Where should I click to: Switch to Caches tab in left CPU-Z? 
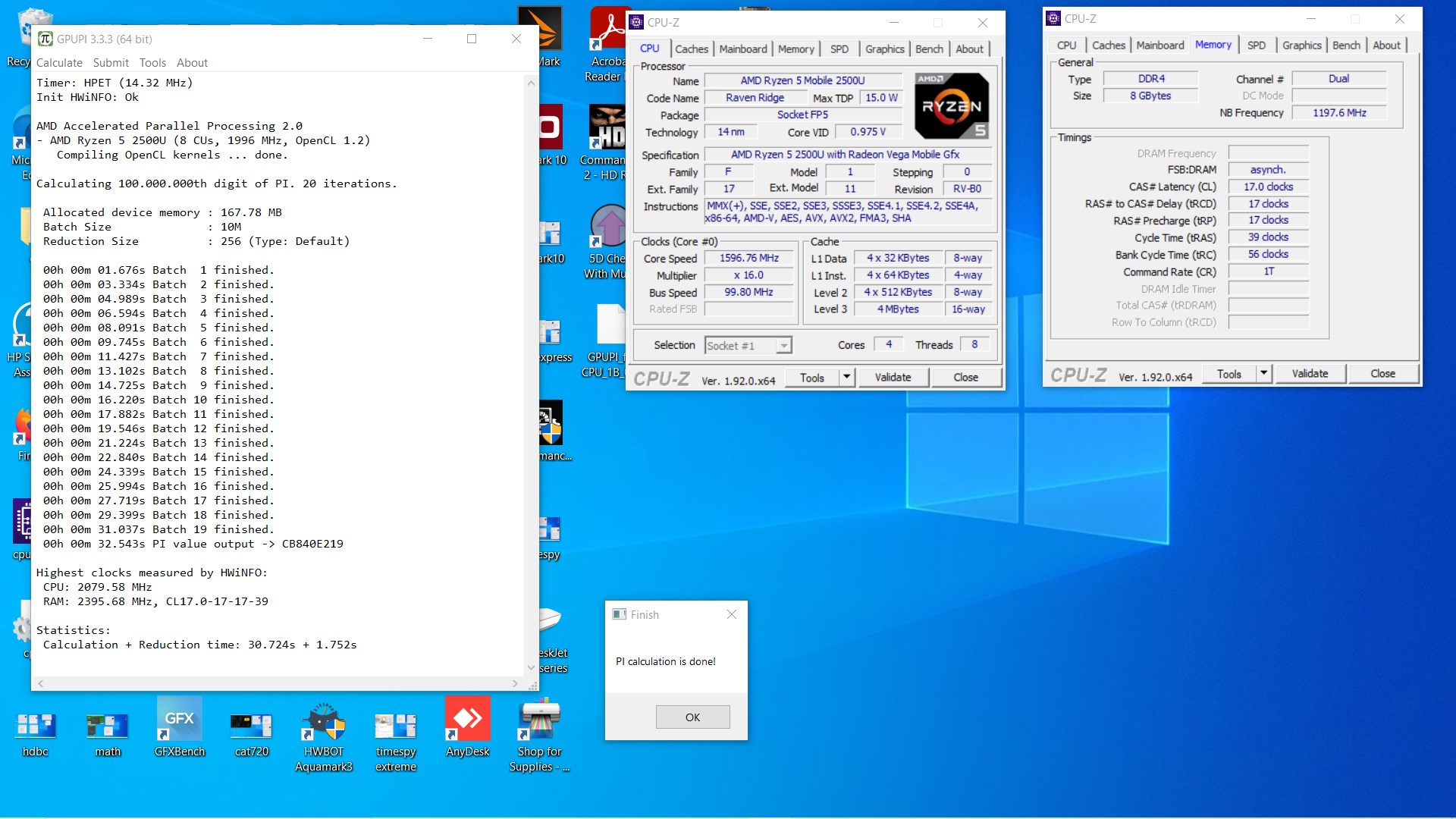pos(692,49)
